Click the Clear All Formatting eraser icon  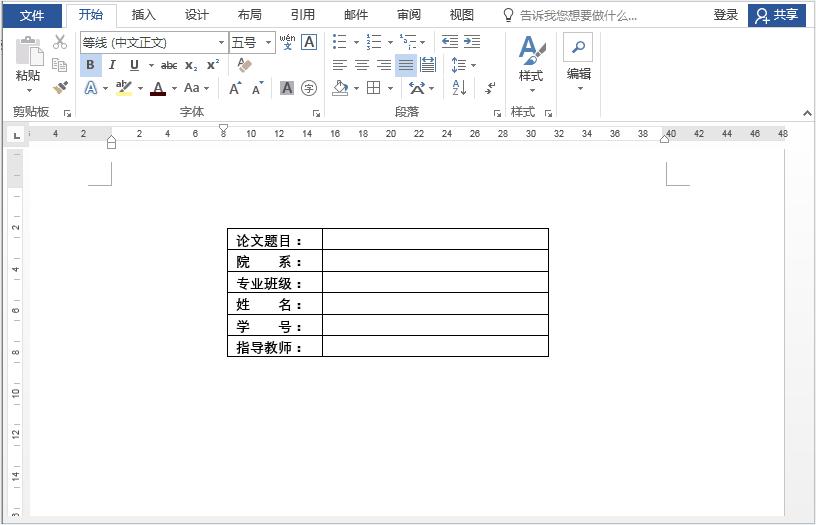(244, 65)
